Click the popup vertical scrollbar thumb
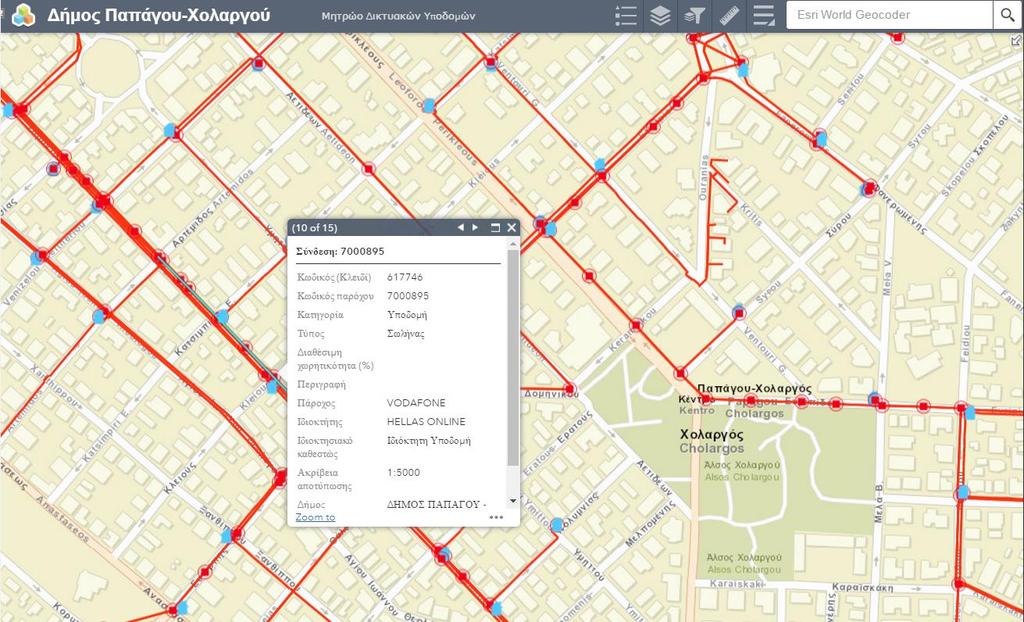This screenshot has width=1024, height=622. click(x=513, y=357)
